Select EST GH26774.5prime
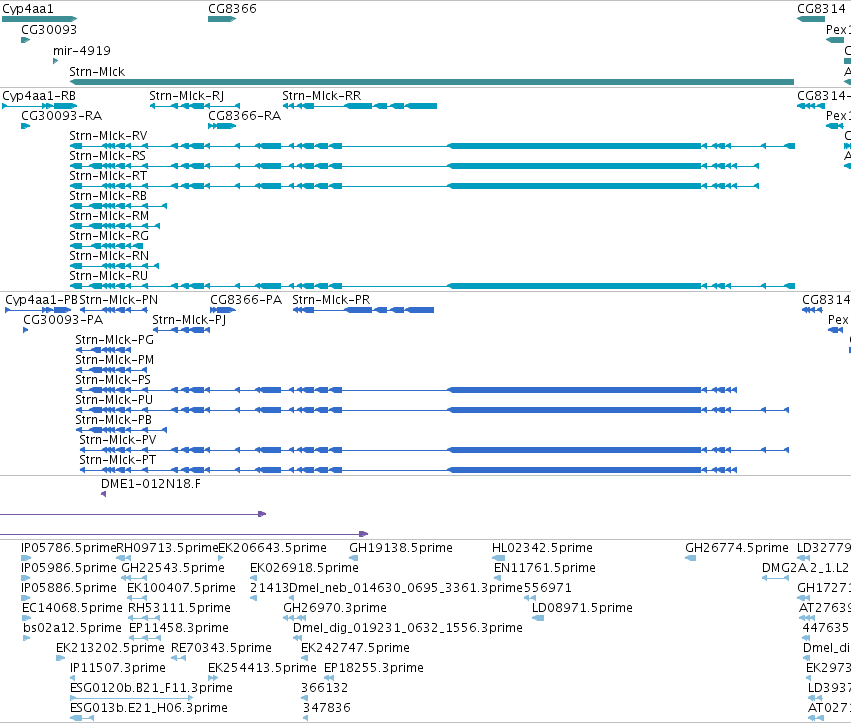851x723 pixels. pyautogui.click(x=690, y=558)
